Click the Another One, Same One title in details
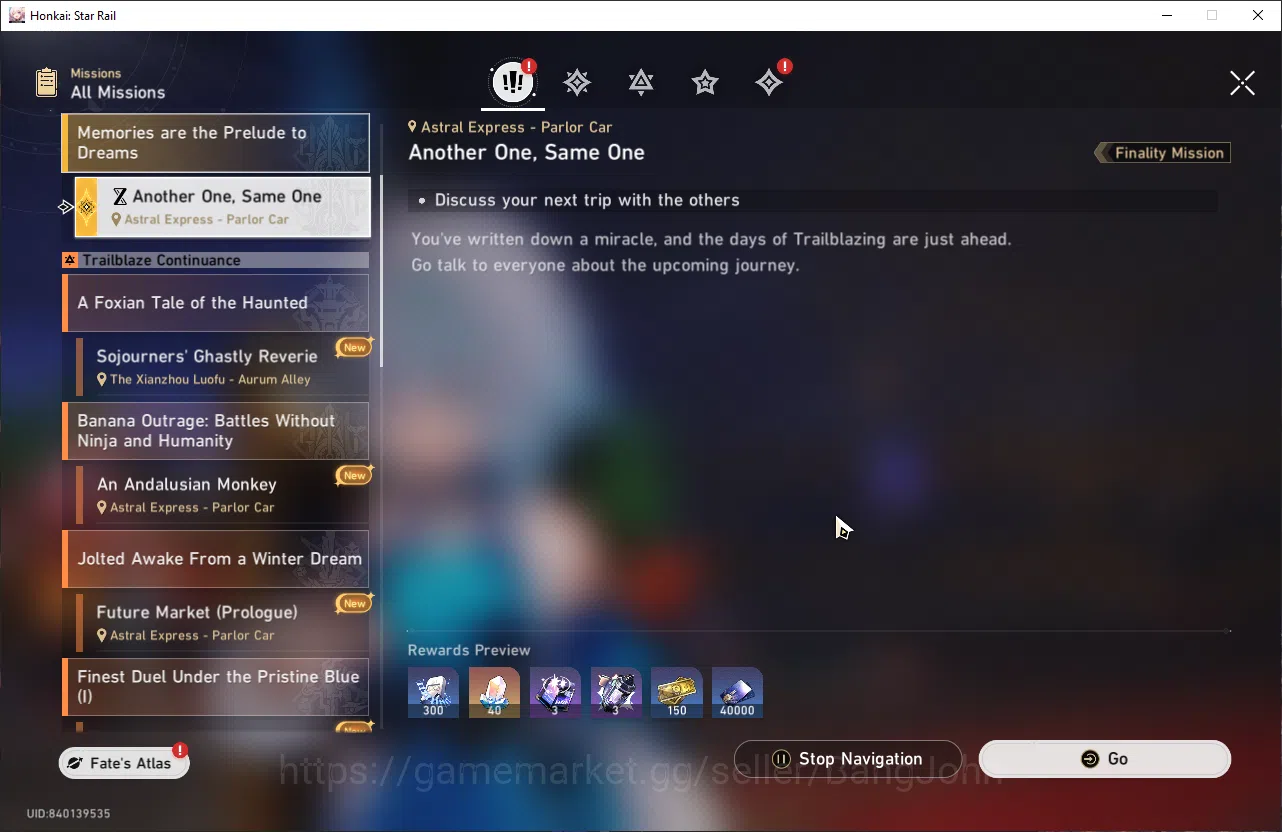Image resolution: width=1282 pixels, height=832 pixels. (x=527, y=153)
